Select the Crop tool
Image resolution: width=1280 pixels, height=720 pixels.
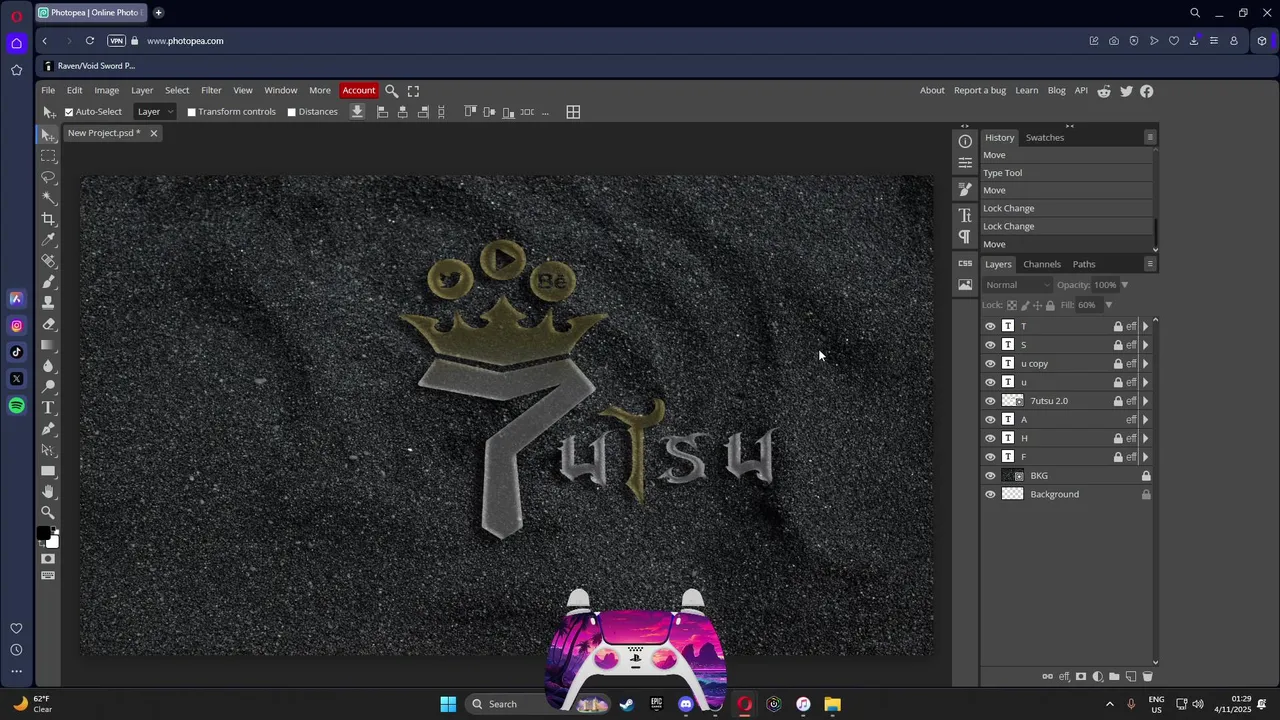(48, 219)
